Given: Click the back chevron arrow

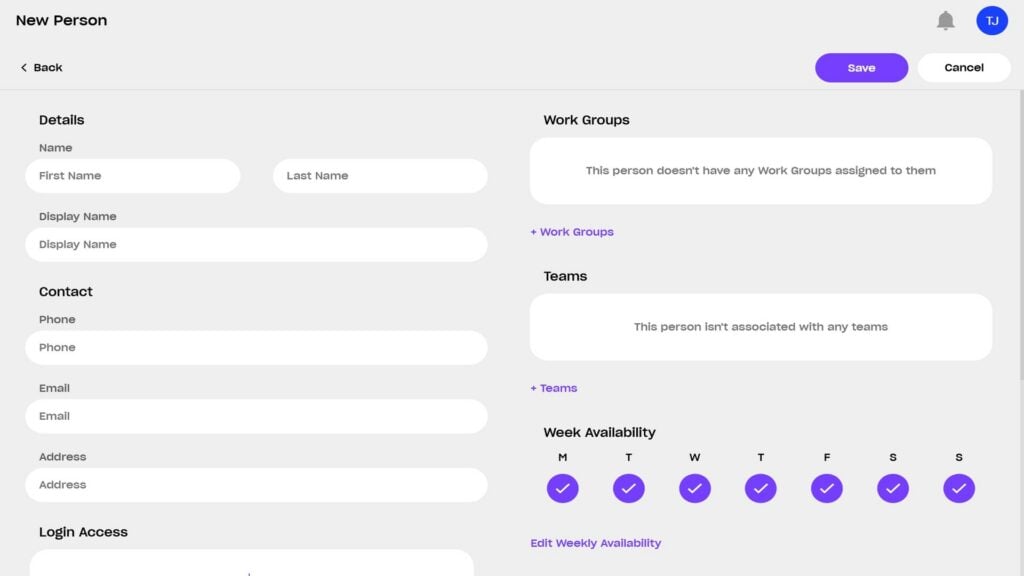Looking at the screenshot, I should coord(24,67).
